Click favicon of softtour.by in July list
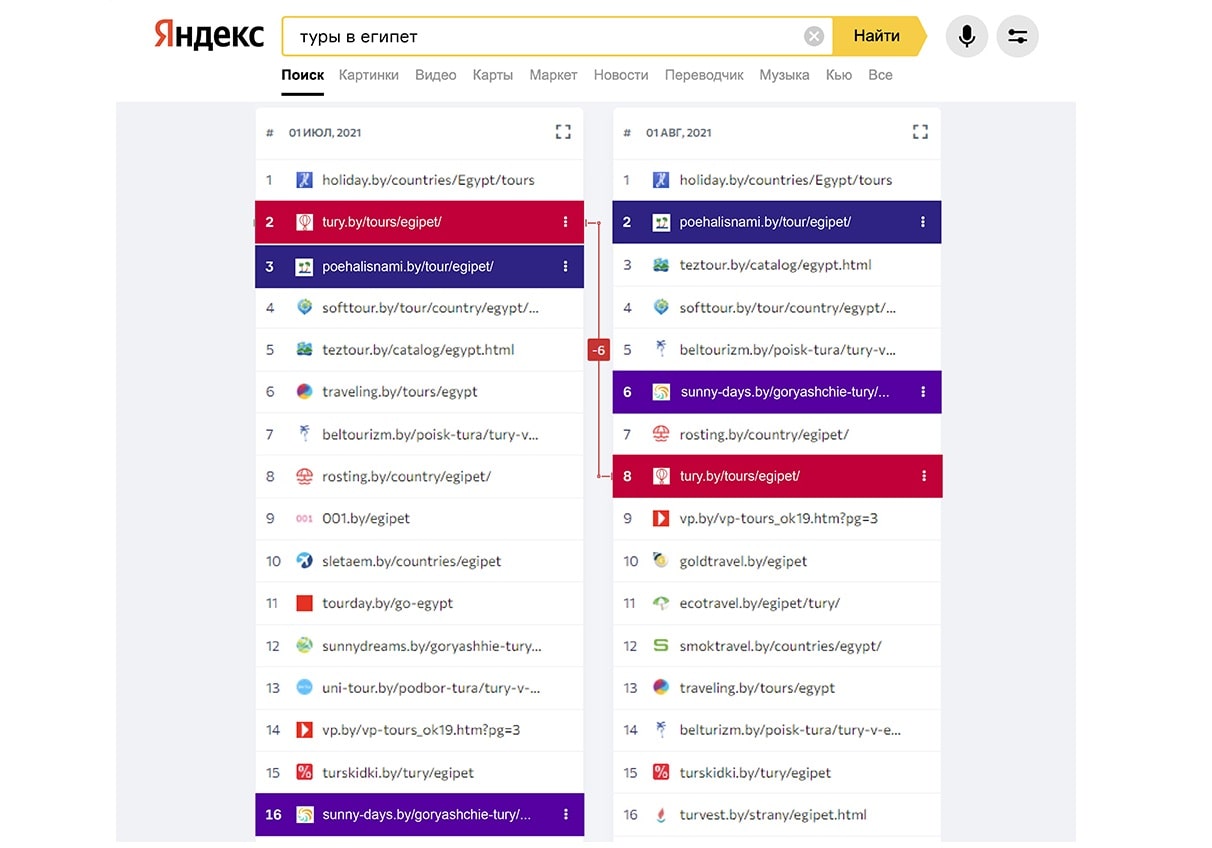Screen dimensions: 1212x848 (x=304, y=307)
